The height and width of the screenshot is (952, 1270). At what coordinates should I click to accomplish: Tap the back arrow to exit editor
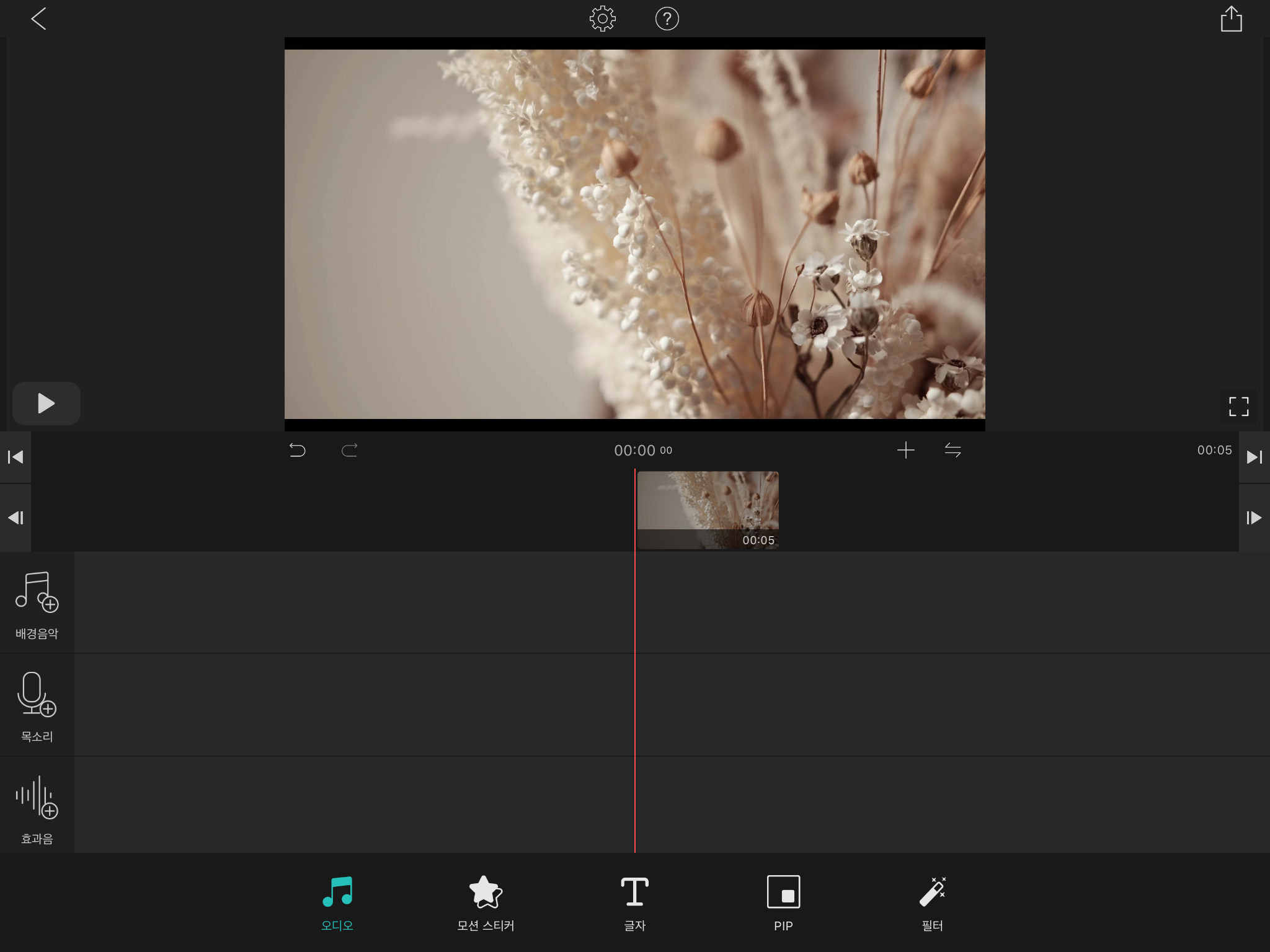[x=38, y=19]
